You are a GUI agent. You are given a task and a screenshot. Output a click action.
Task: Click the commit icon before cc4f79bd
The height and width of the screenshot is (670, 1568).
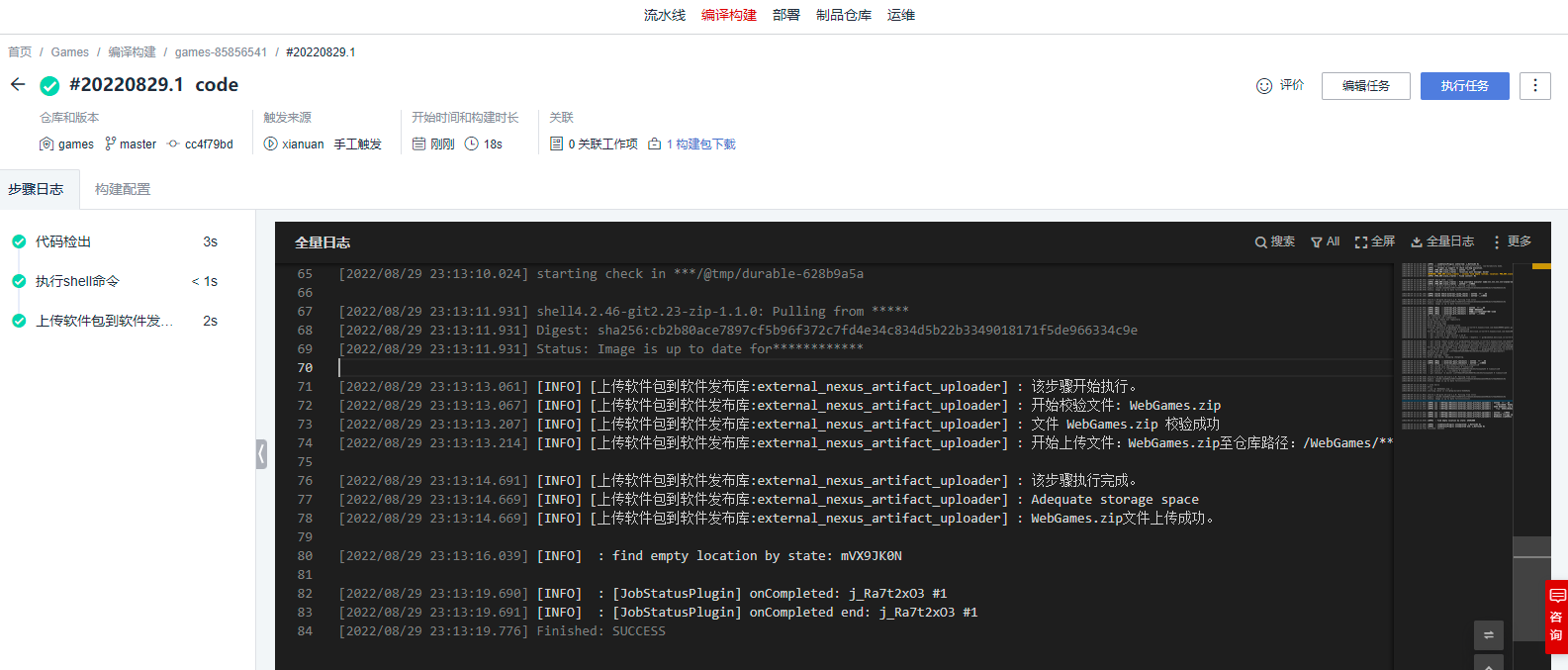173,144
